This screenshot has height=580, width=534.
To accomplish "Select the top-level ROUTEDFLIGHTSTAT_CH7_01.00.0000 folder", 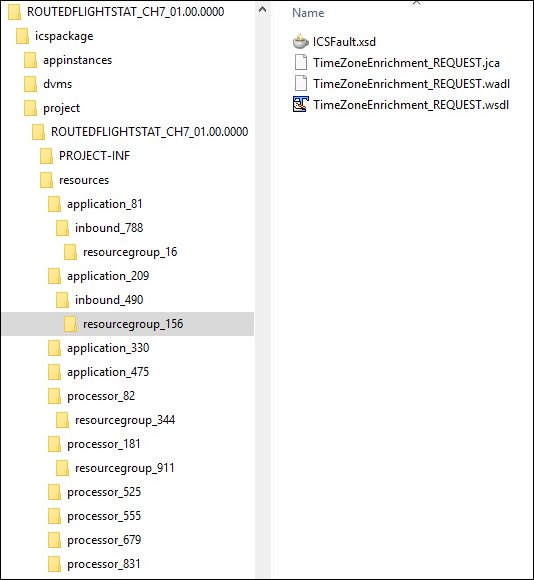I will coord(125,12).
